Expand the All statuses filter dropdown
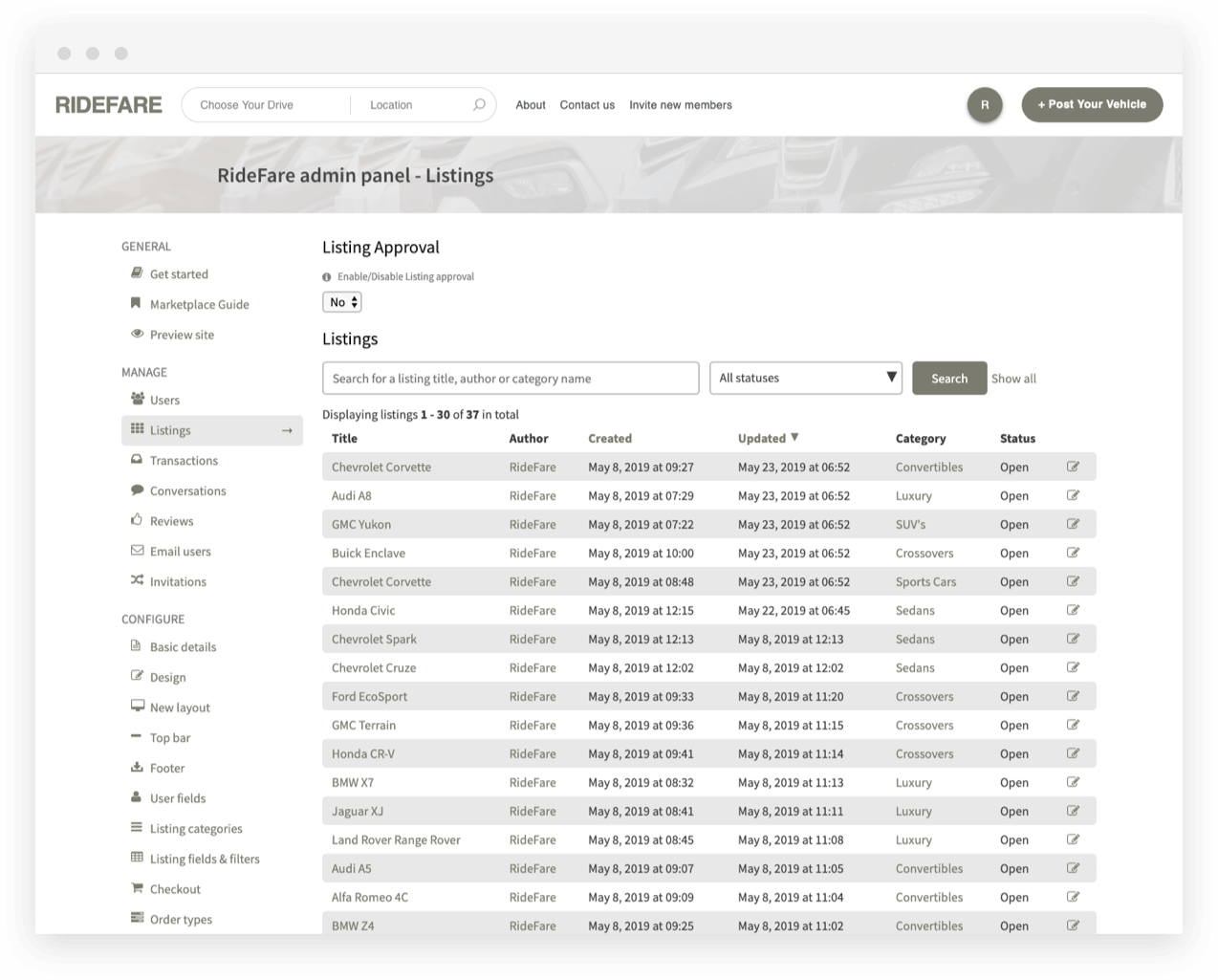The width and height of the screenshot is (1218, 980). (x=806, y=378)
